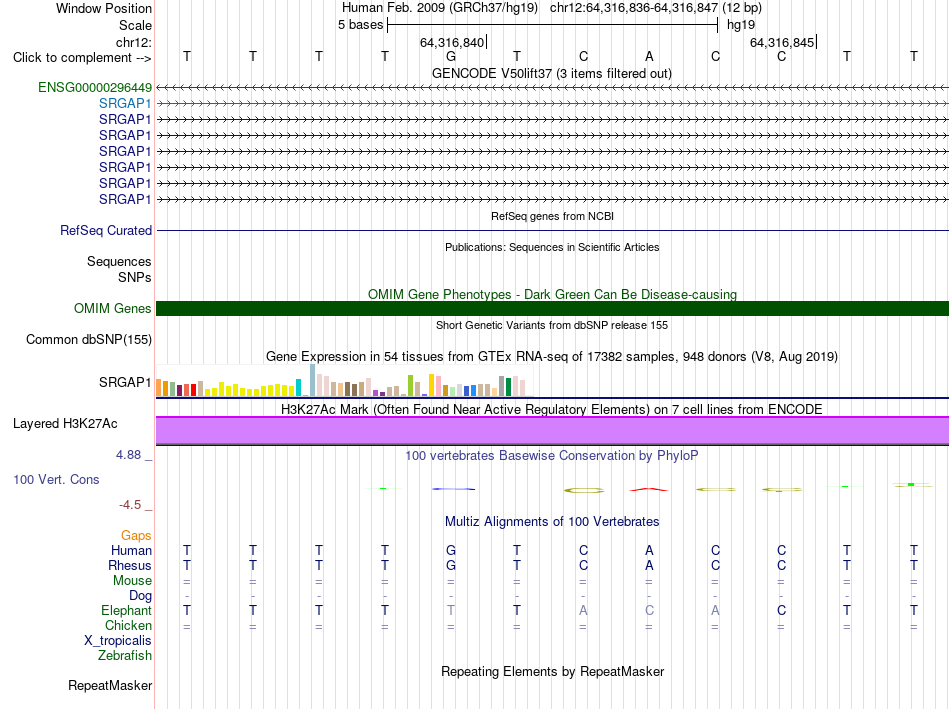950x709 pixels.
Task: Click the tallest light-blue GTEx expression bar
Action: (313, 380)
